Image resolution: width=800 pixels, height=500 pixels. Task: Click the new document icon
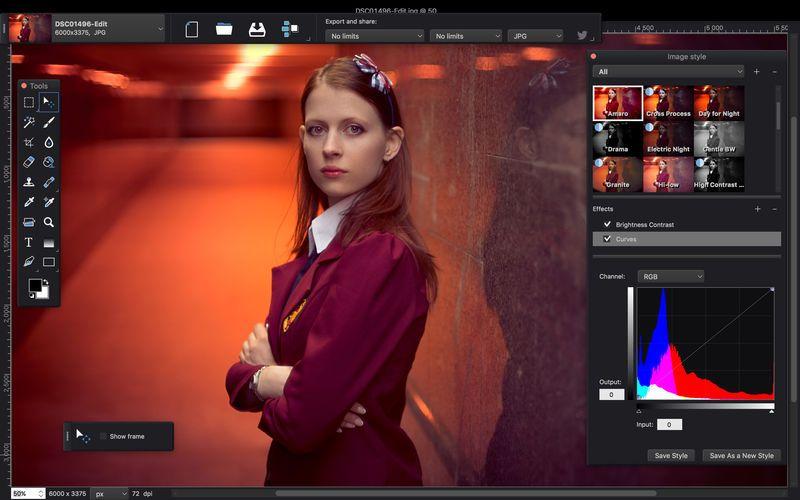click(192, 30)
